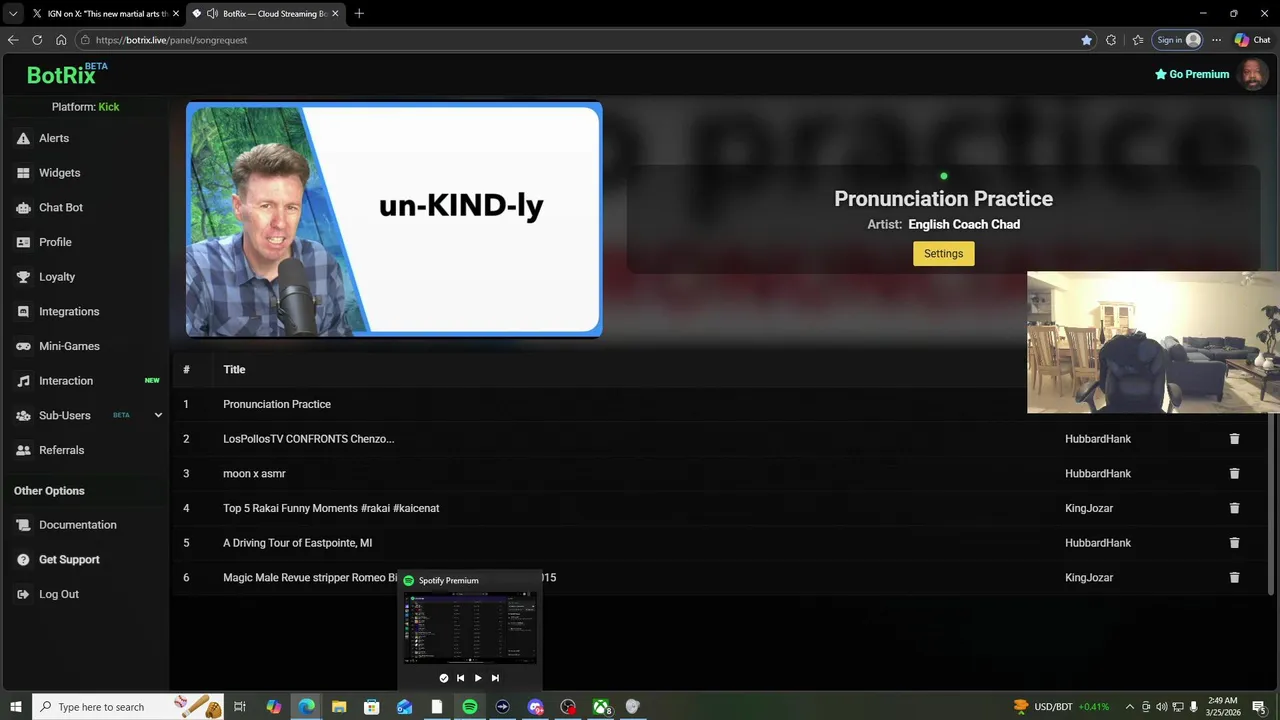Delete LosPollosTV CONFRONTS Chenzo song request

pyautogui.click(x=1234, y=439)
